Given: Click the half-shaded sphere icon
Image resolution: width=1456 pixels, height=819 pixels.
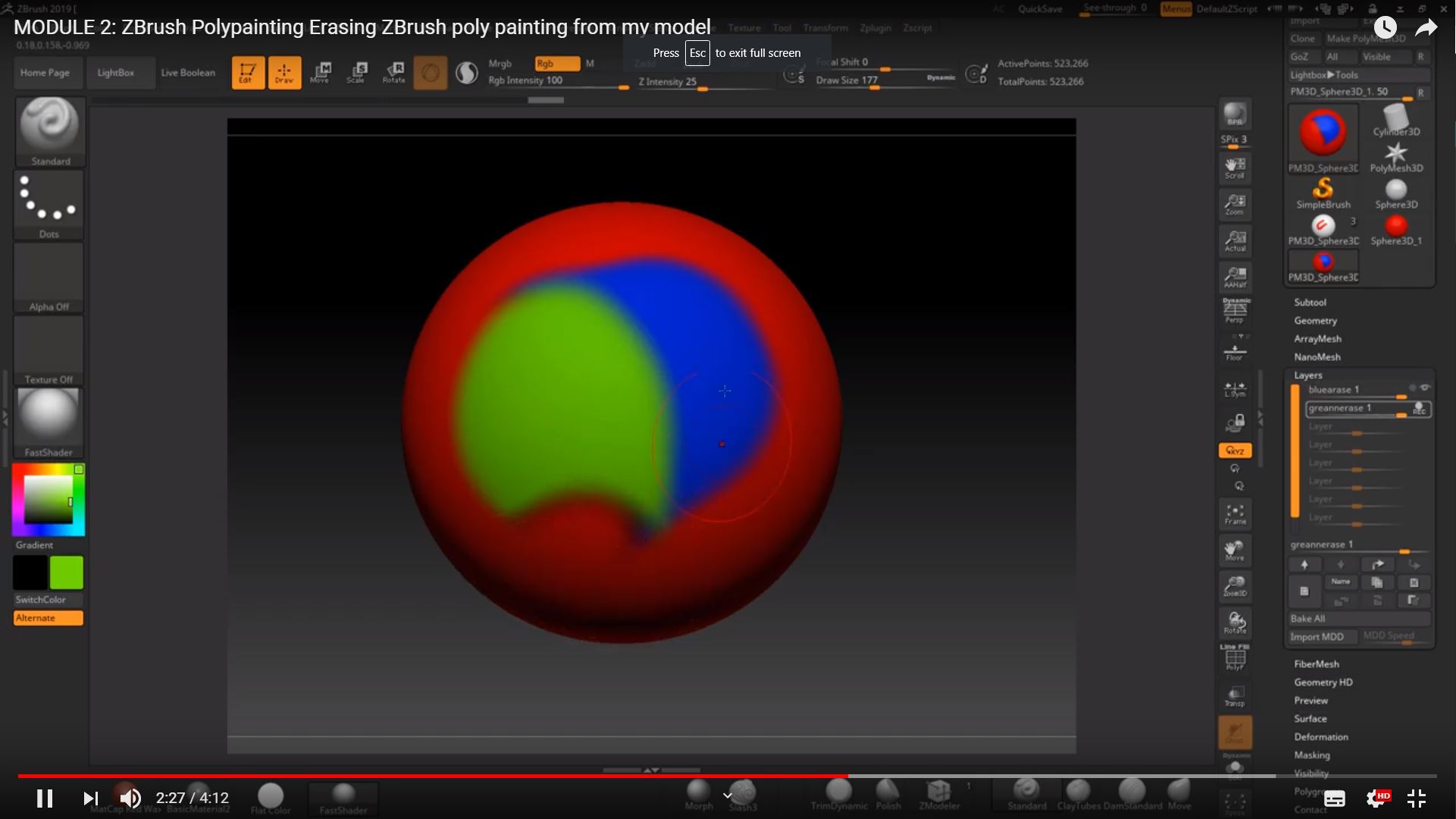Looking at the screenshot, I should [x=467, y=73].
